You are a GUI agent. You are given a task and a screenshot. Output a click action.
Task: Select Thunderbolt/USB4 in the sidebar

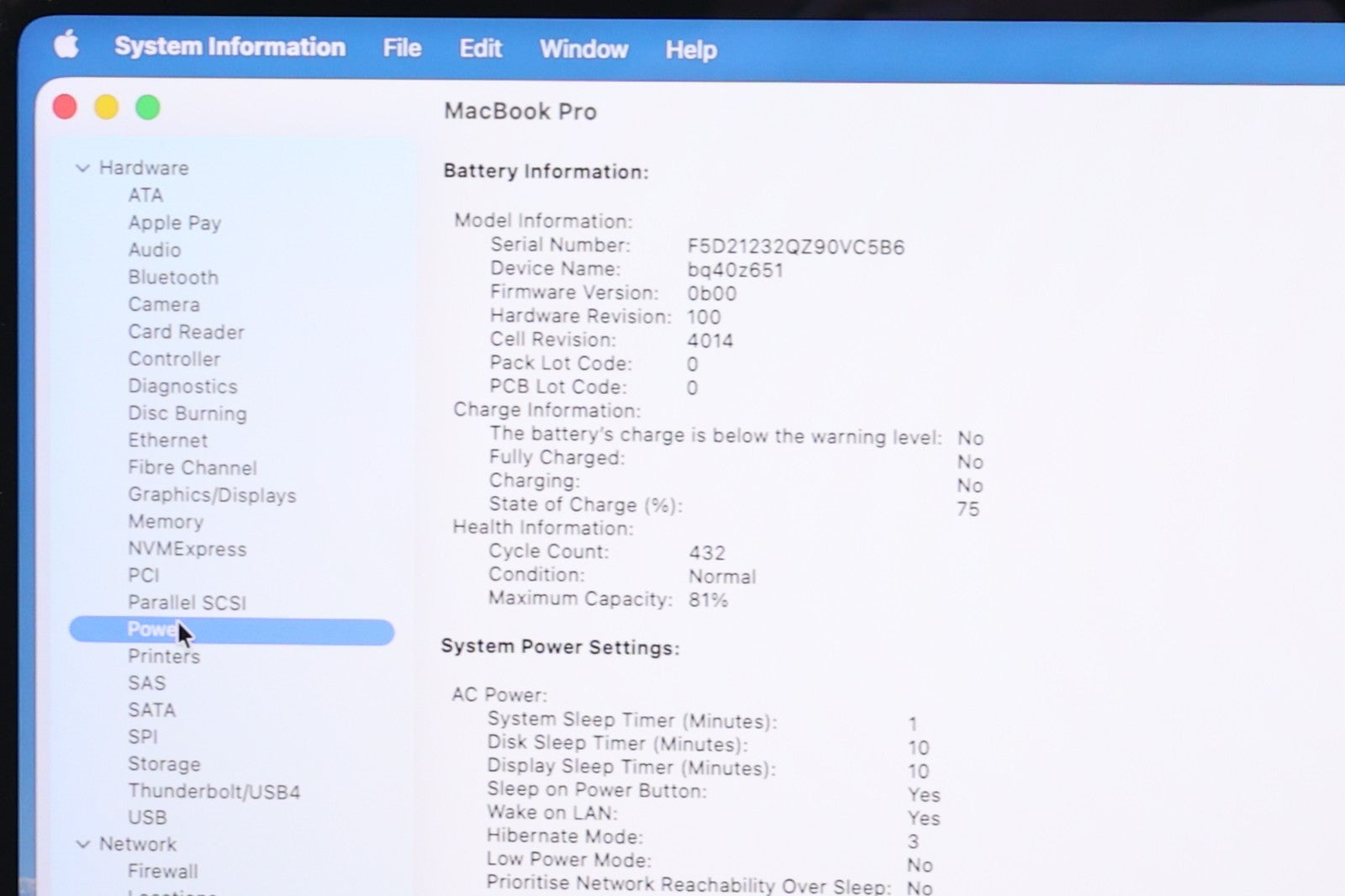tap(214, 791)
